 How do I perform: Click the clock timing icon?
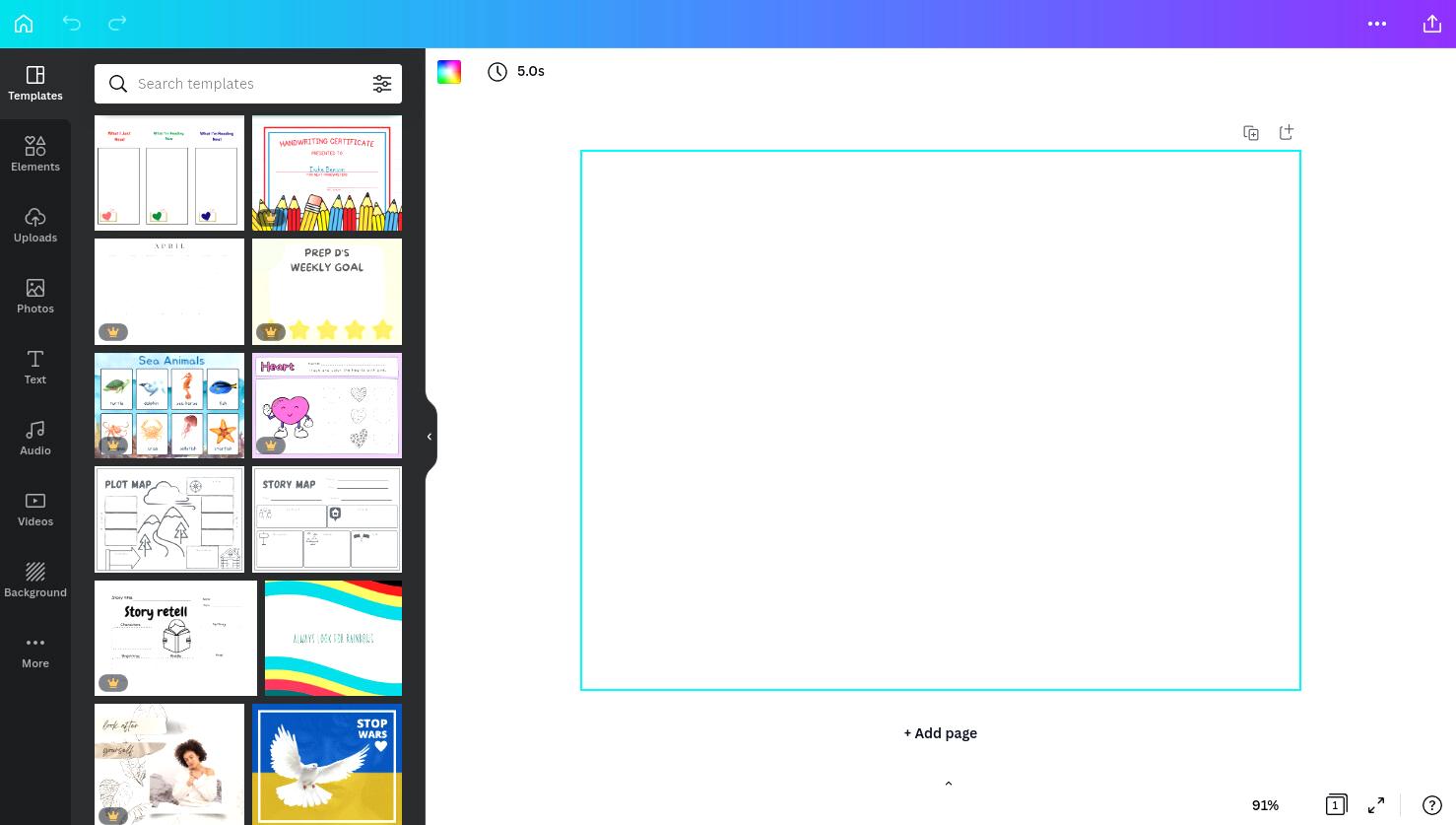point(497,72)
